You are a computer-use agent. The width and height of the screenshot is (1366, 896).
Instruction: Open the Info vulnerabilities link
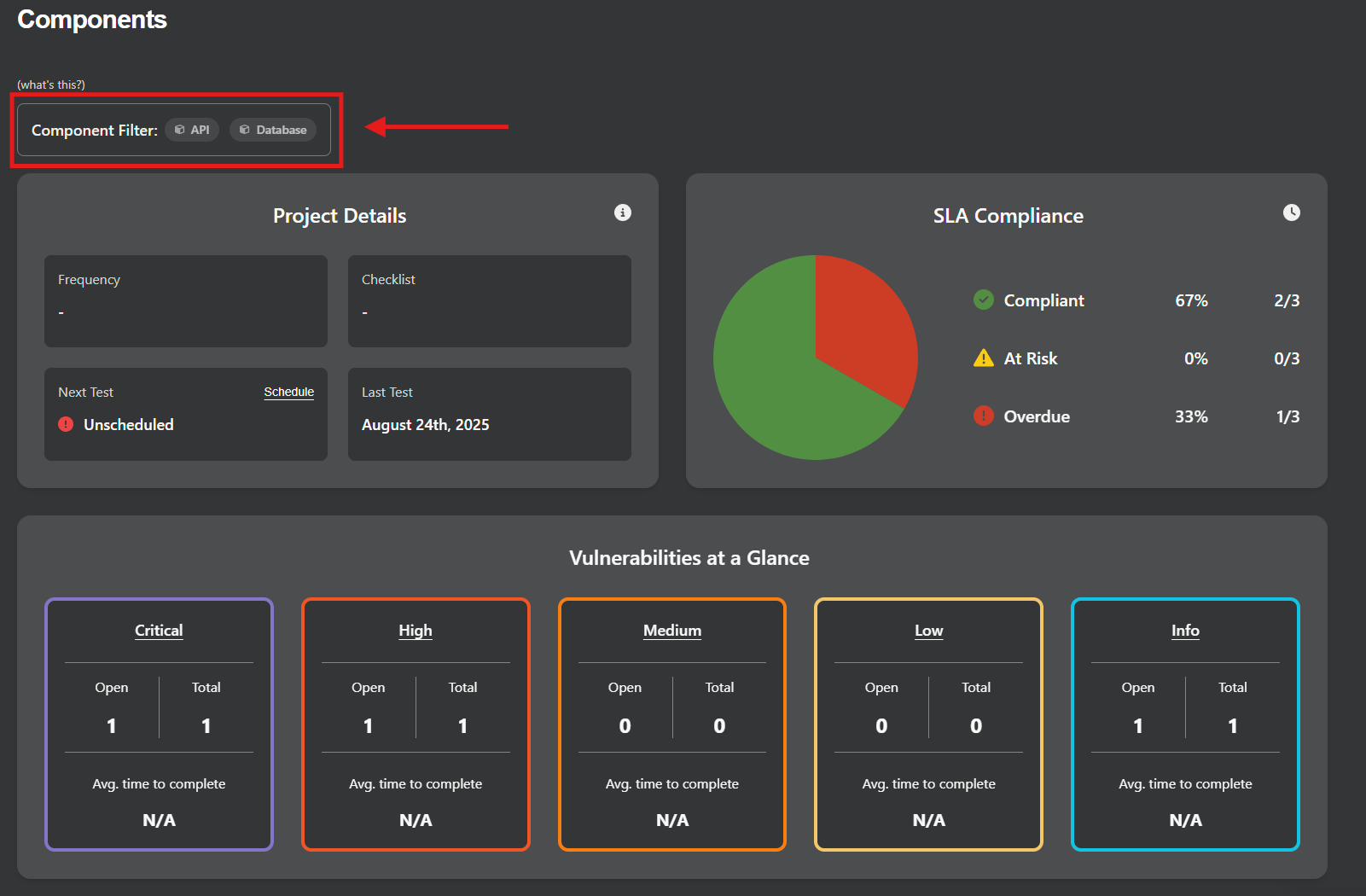(1185, 631)
